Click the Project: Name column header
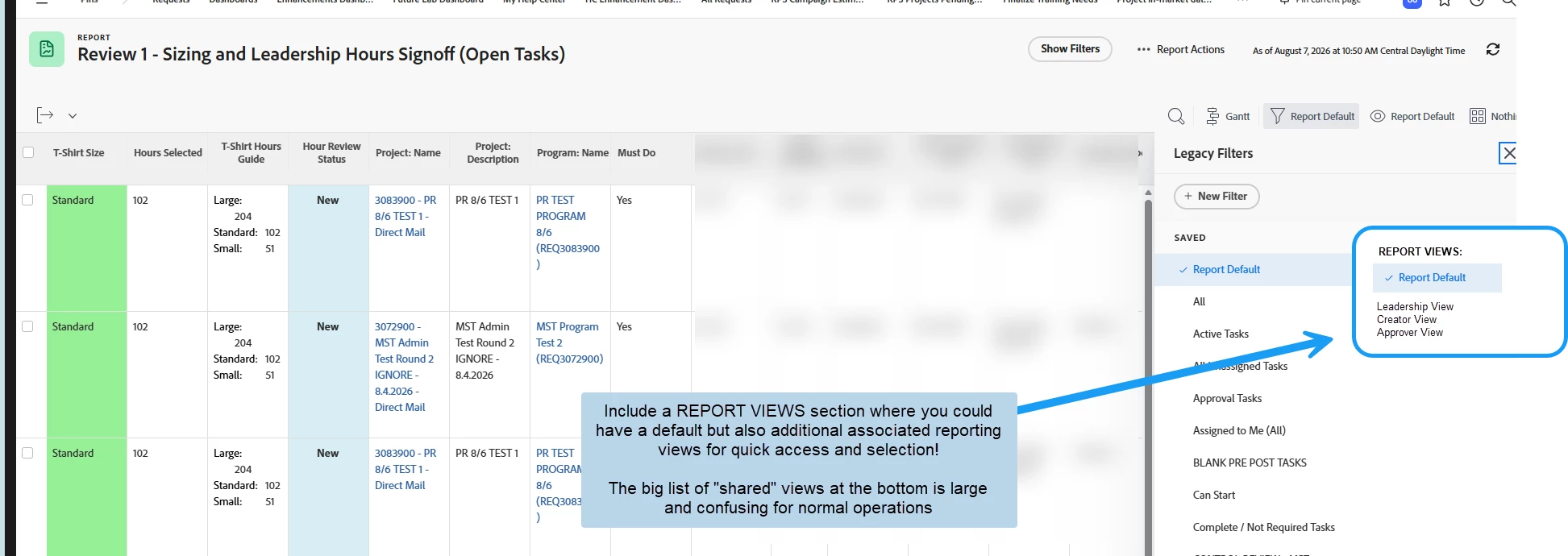The height and width of the screenshot is (556, 1568). pos(408,152)
